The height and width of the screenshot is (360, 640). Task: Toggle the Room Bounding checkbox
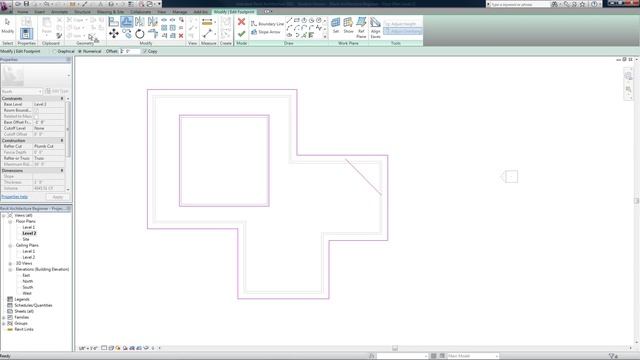tap(36, 110)
